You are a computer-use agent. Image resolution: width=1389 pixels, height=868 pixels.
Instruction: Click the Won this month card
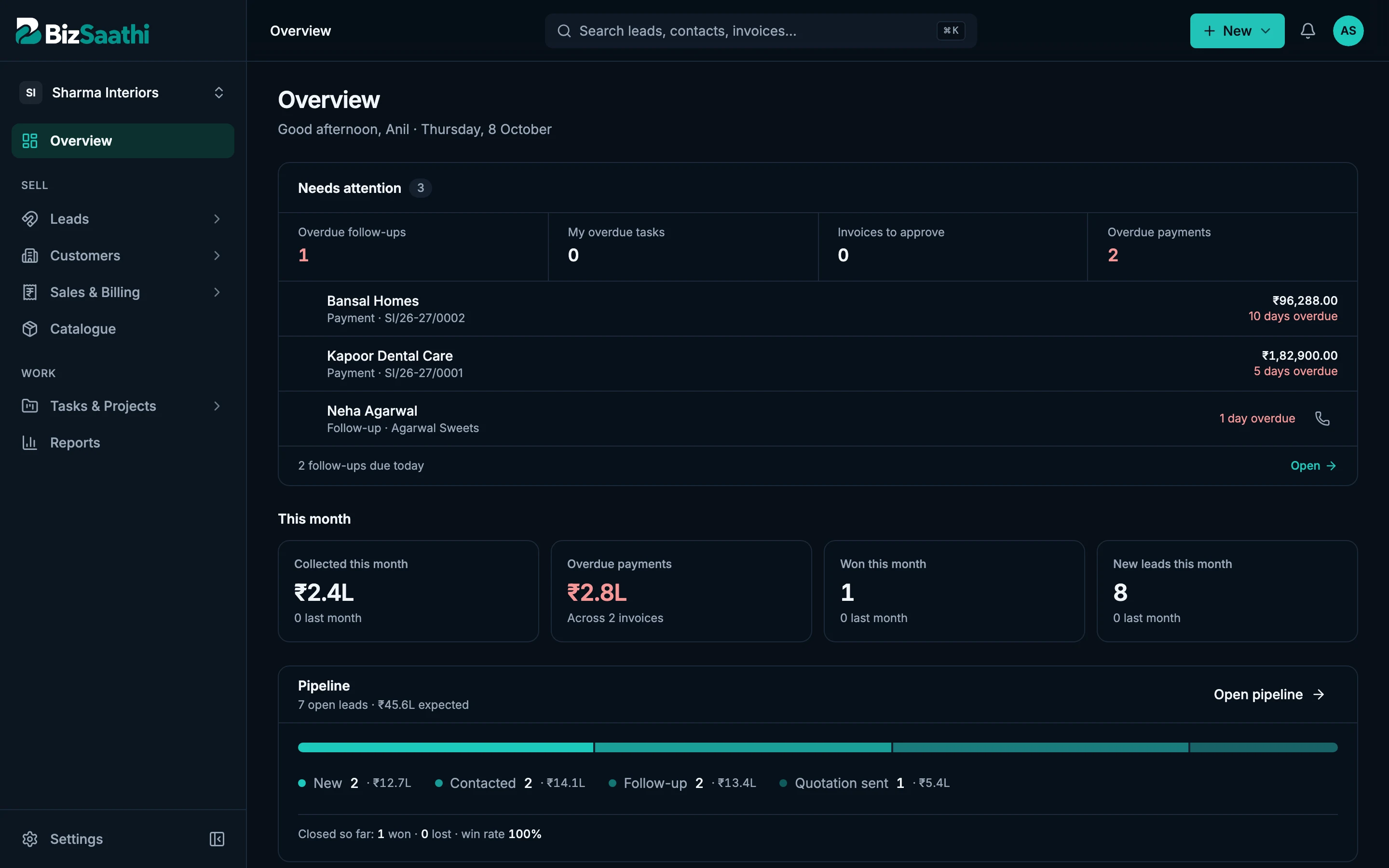(x=954, y=591)
